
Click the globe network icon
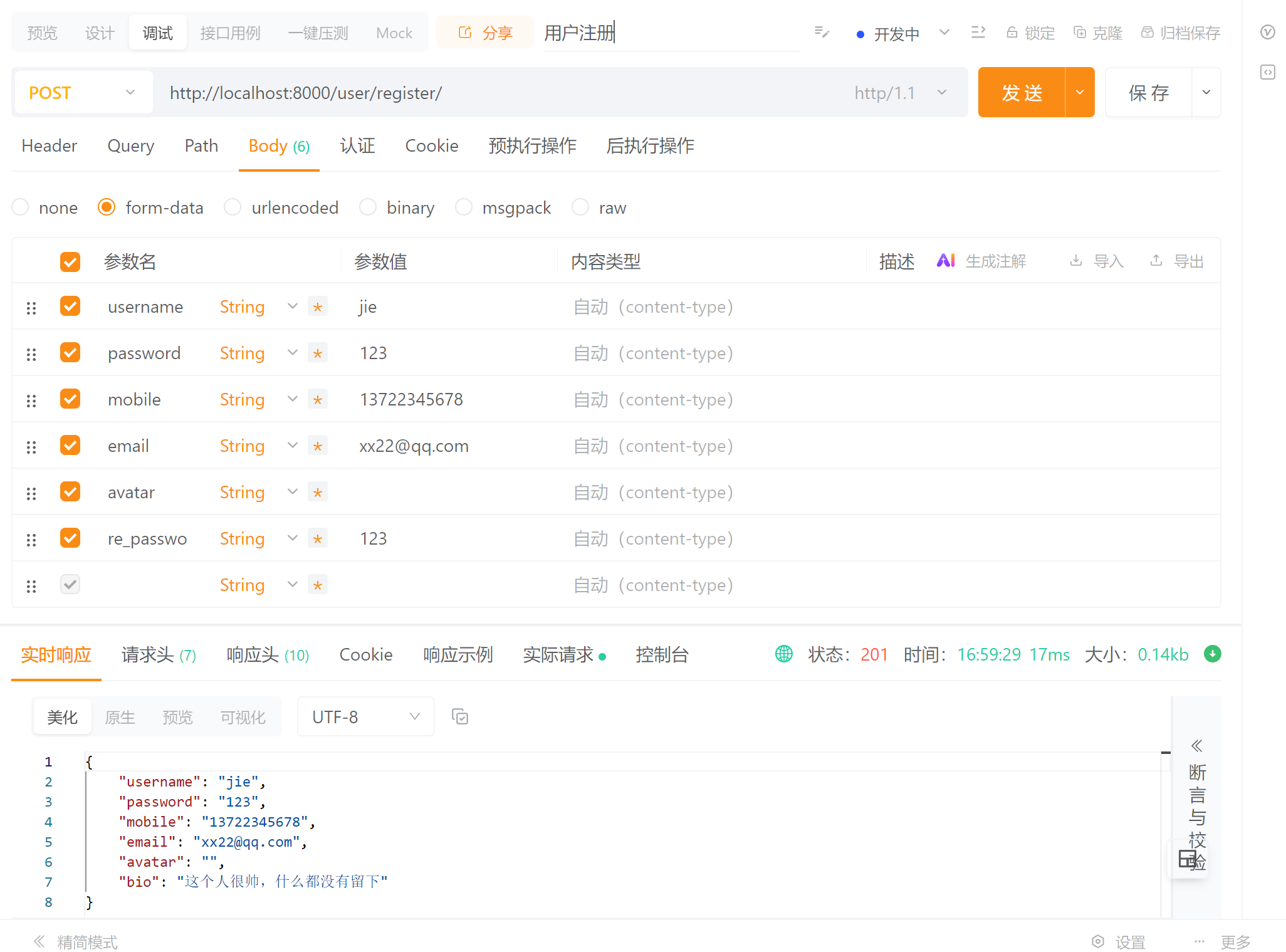point(783,654)
